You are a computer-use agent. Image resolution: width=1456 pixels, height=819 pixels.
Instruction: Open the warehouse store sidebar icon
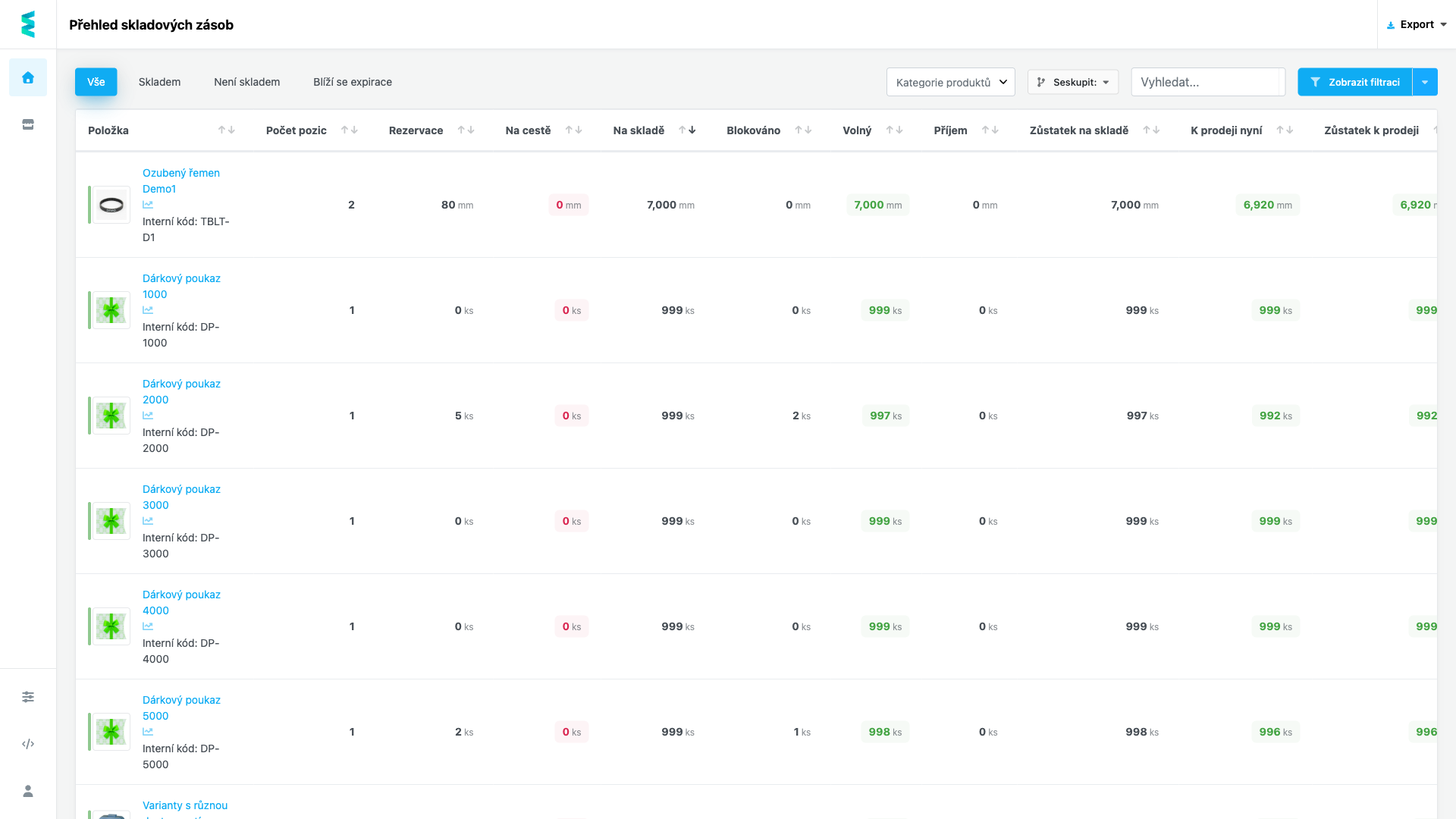(28, 124)
